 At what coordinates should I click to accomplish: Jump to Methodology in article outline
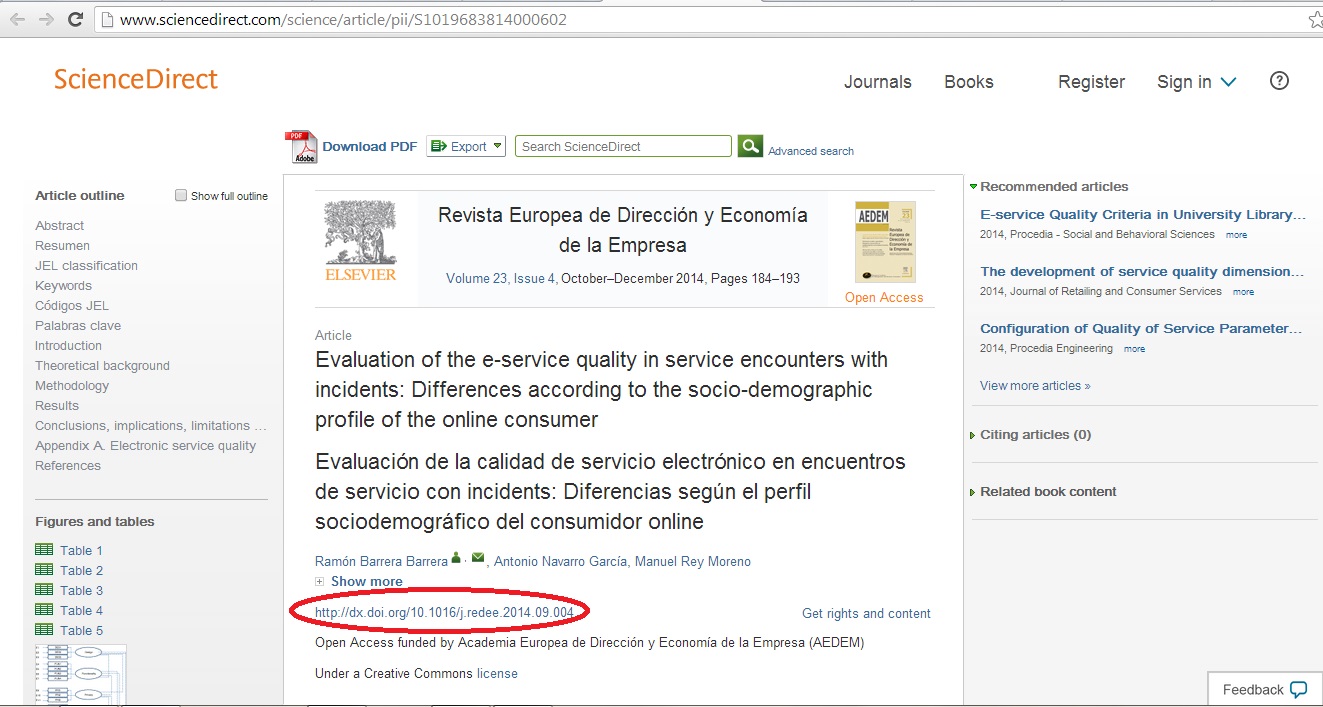click(x=72, y=385)
